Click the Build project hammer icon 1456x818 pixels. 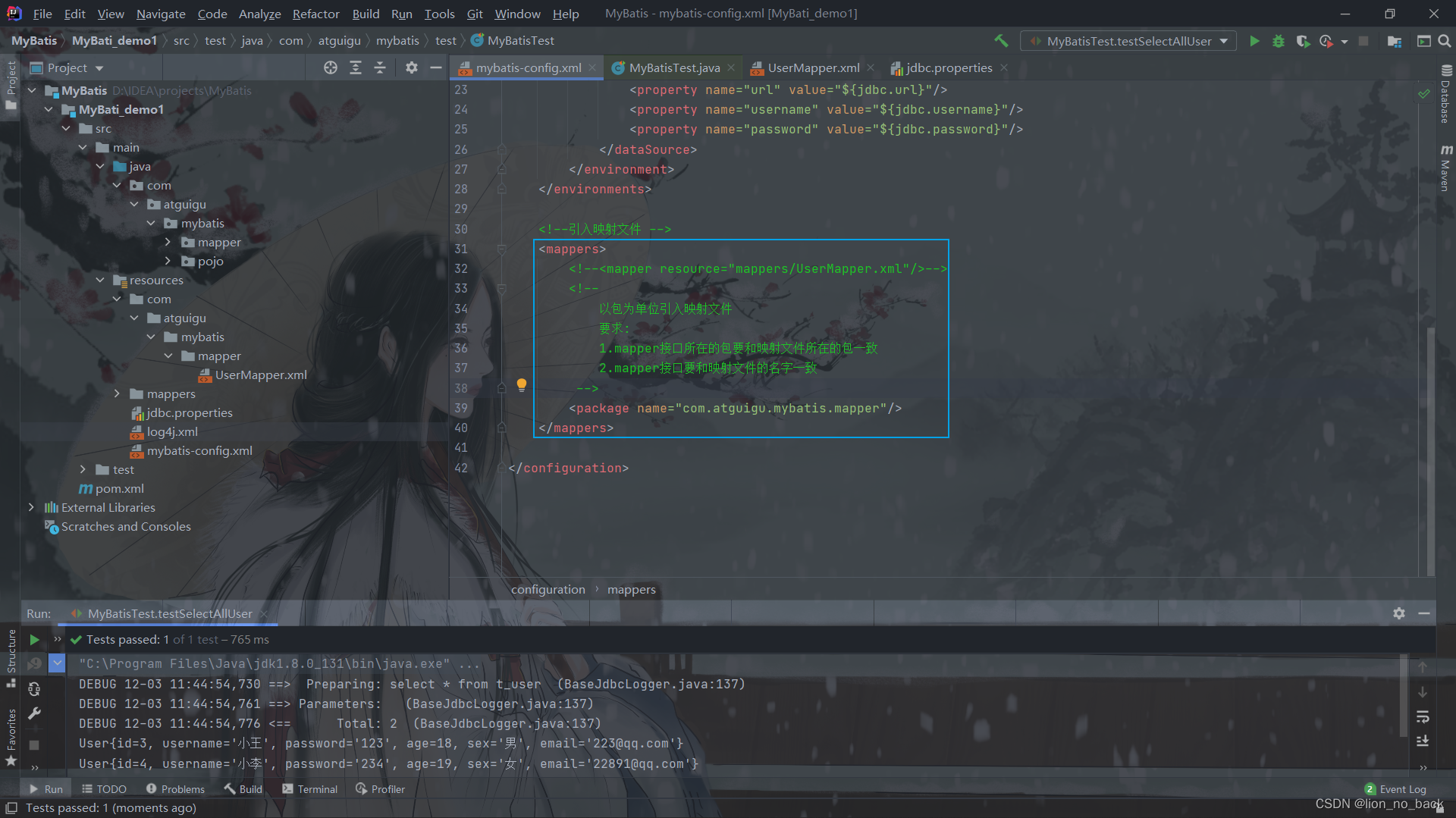[1001, 41]
